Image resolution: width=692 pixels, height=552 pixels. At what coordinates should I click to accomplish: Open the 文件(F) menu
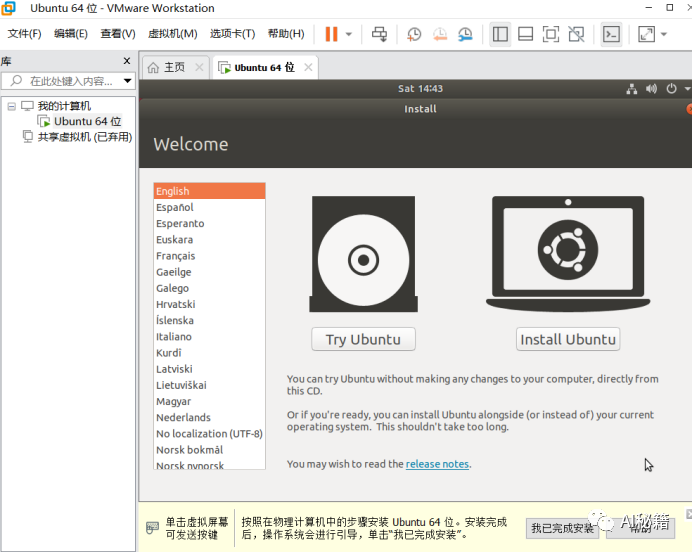[x=25, y=34]
